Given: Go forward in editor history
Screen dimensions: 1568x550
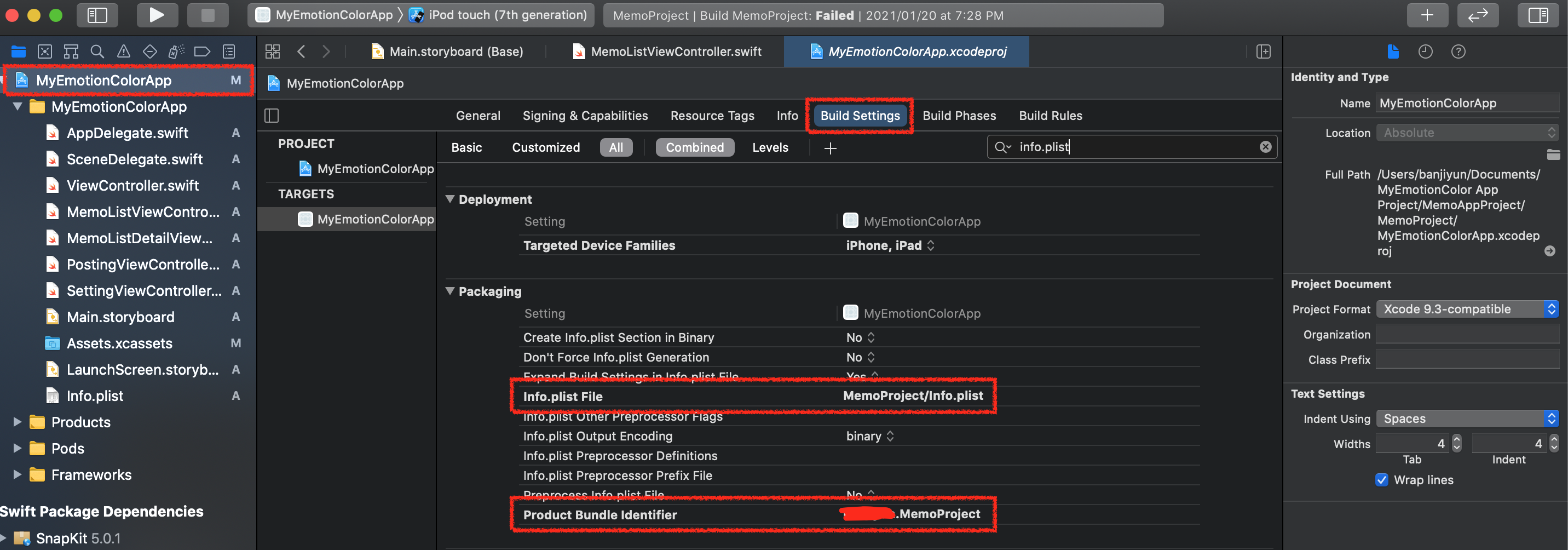Looking at the screenshot, I should 326,52.
